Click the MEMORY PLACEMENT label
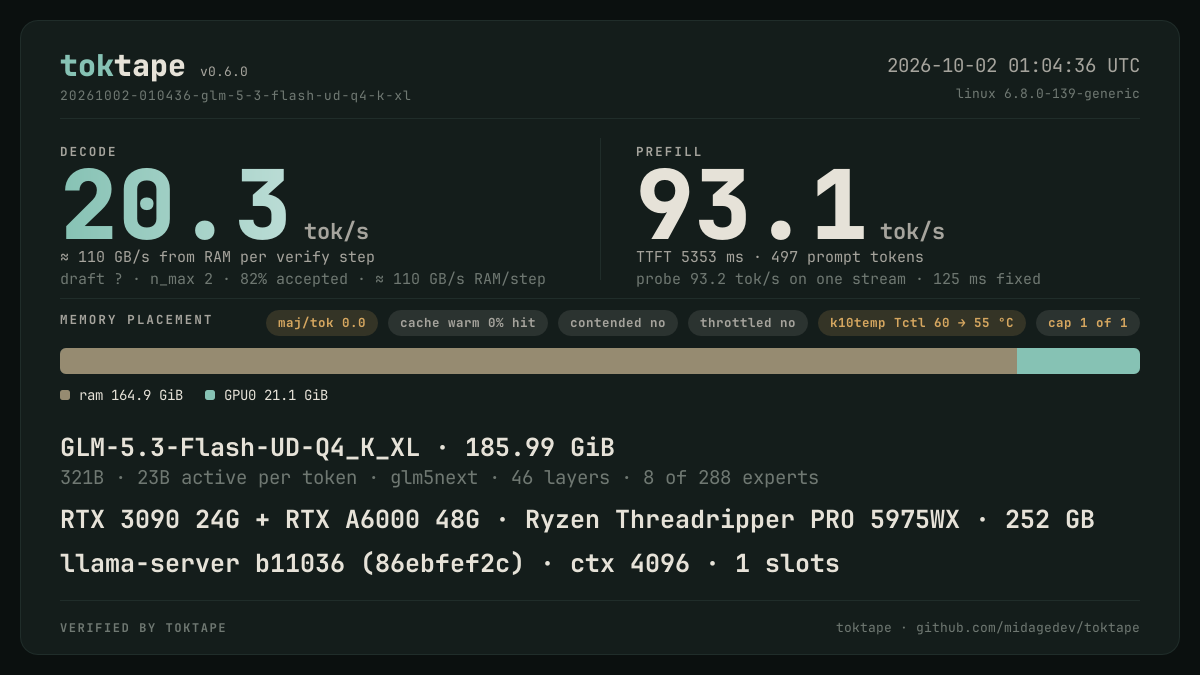Screen dimensions: 1200x675 (x=136, y=320)
